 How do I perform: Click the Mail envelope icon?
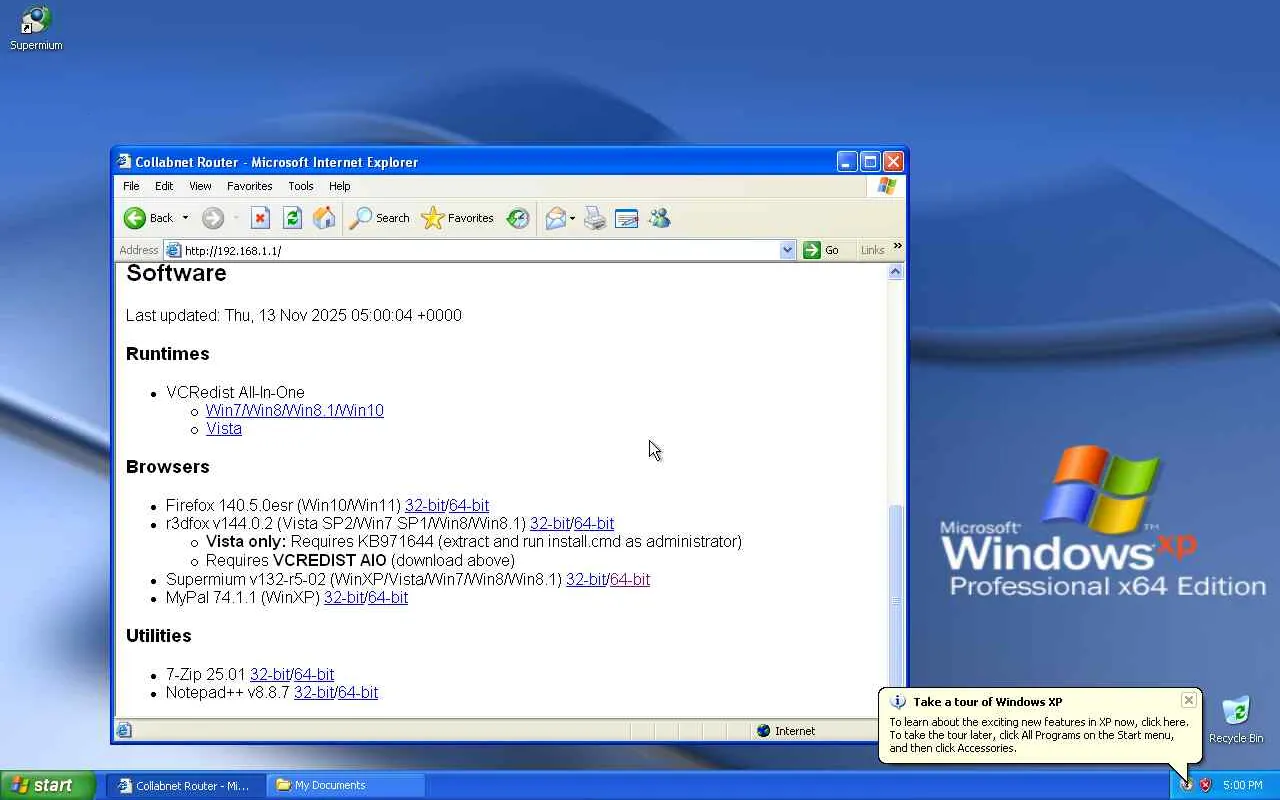555,218
